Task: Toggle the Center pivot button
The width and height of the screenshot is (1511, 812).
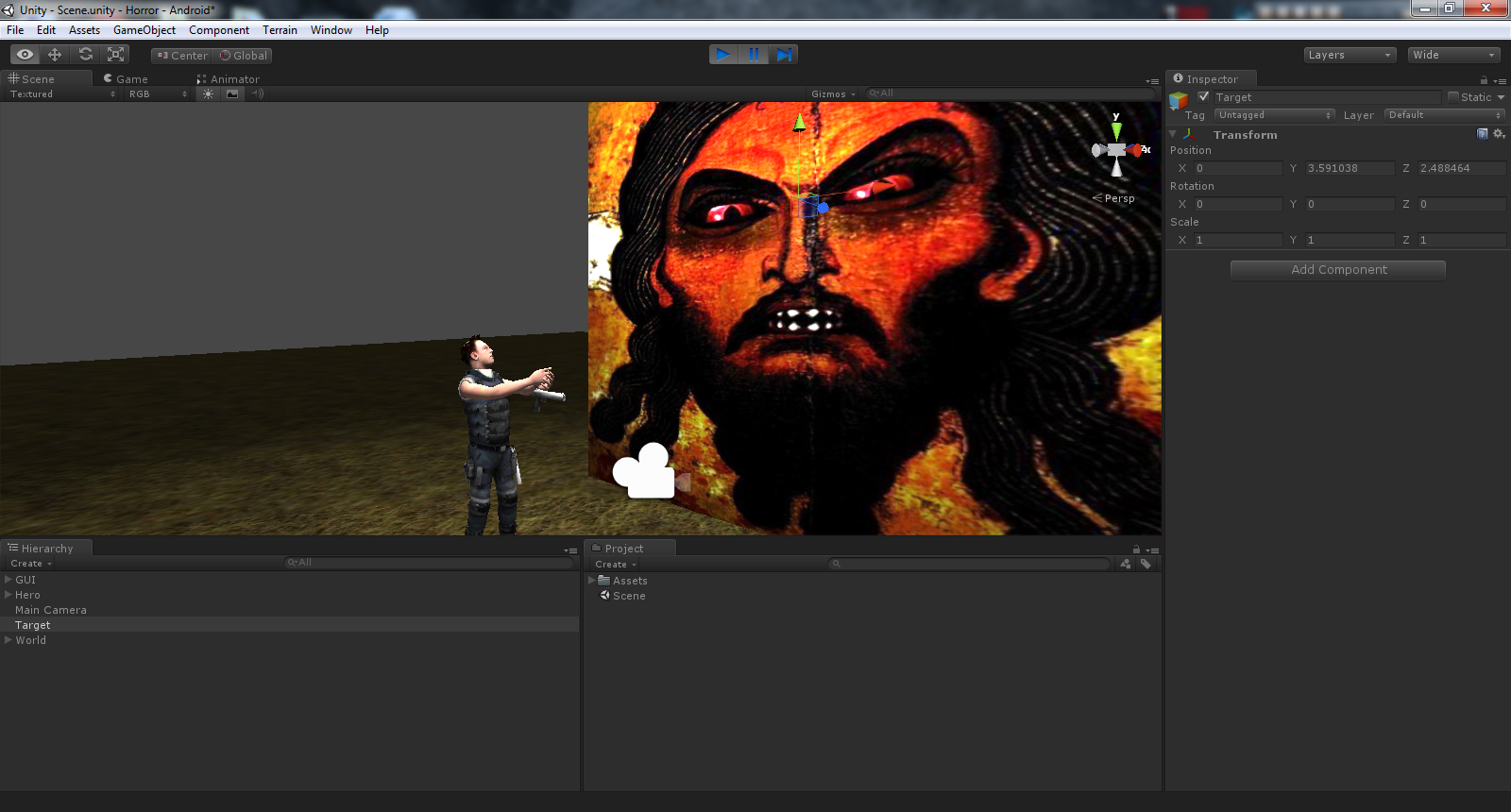Action: tap(182, 56)
